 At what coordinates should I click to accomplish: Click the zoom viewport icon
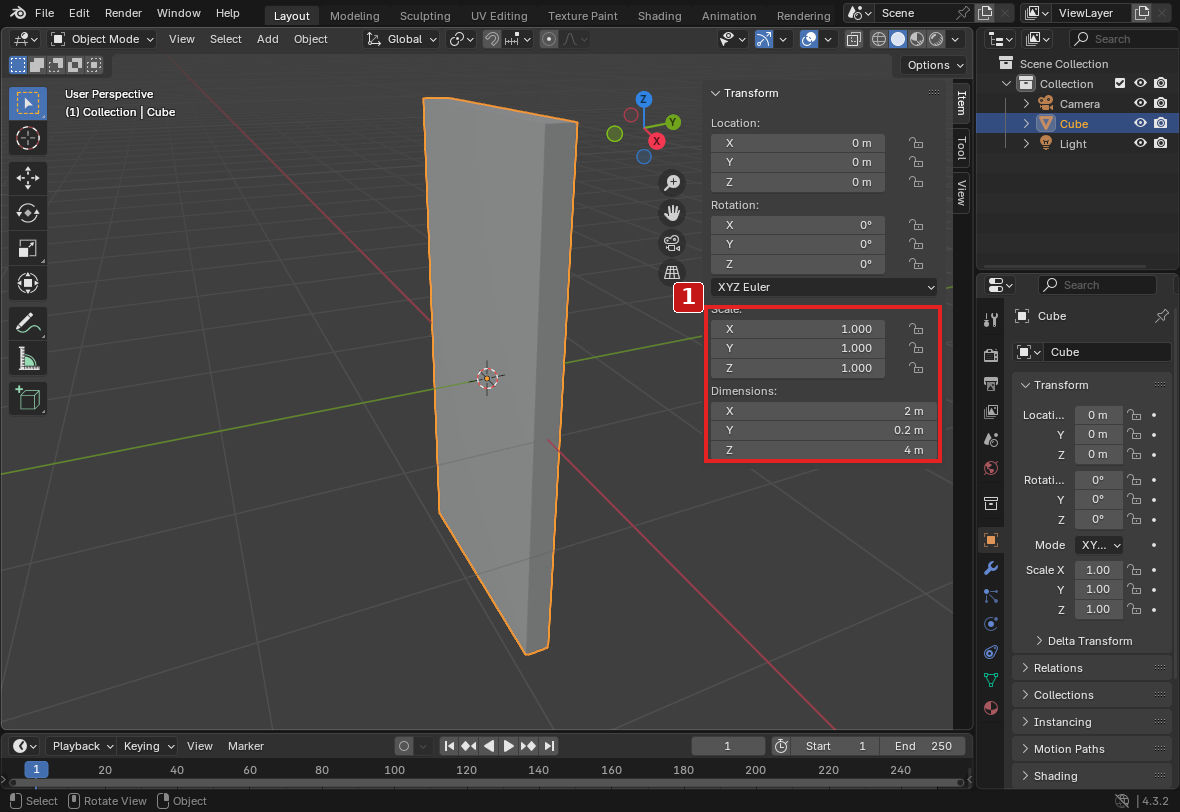point(671,183)
